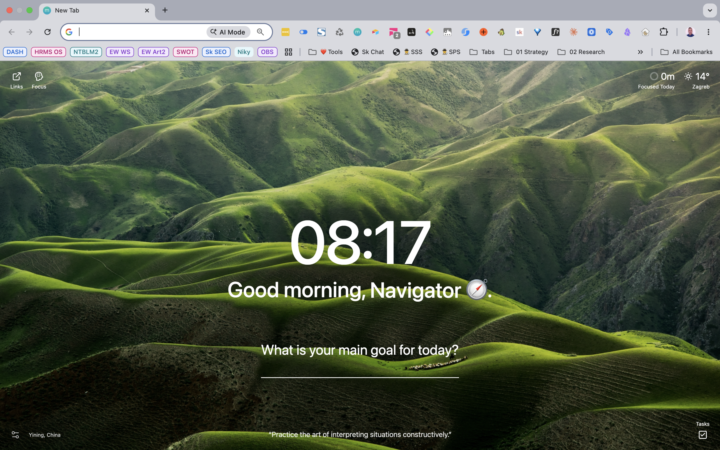
Task: Open the Focus mode icon
Action: [39, 79]
